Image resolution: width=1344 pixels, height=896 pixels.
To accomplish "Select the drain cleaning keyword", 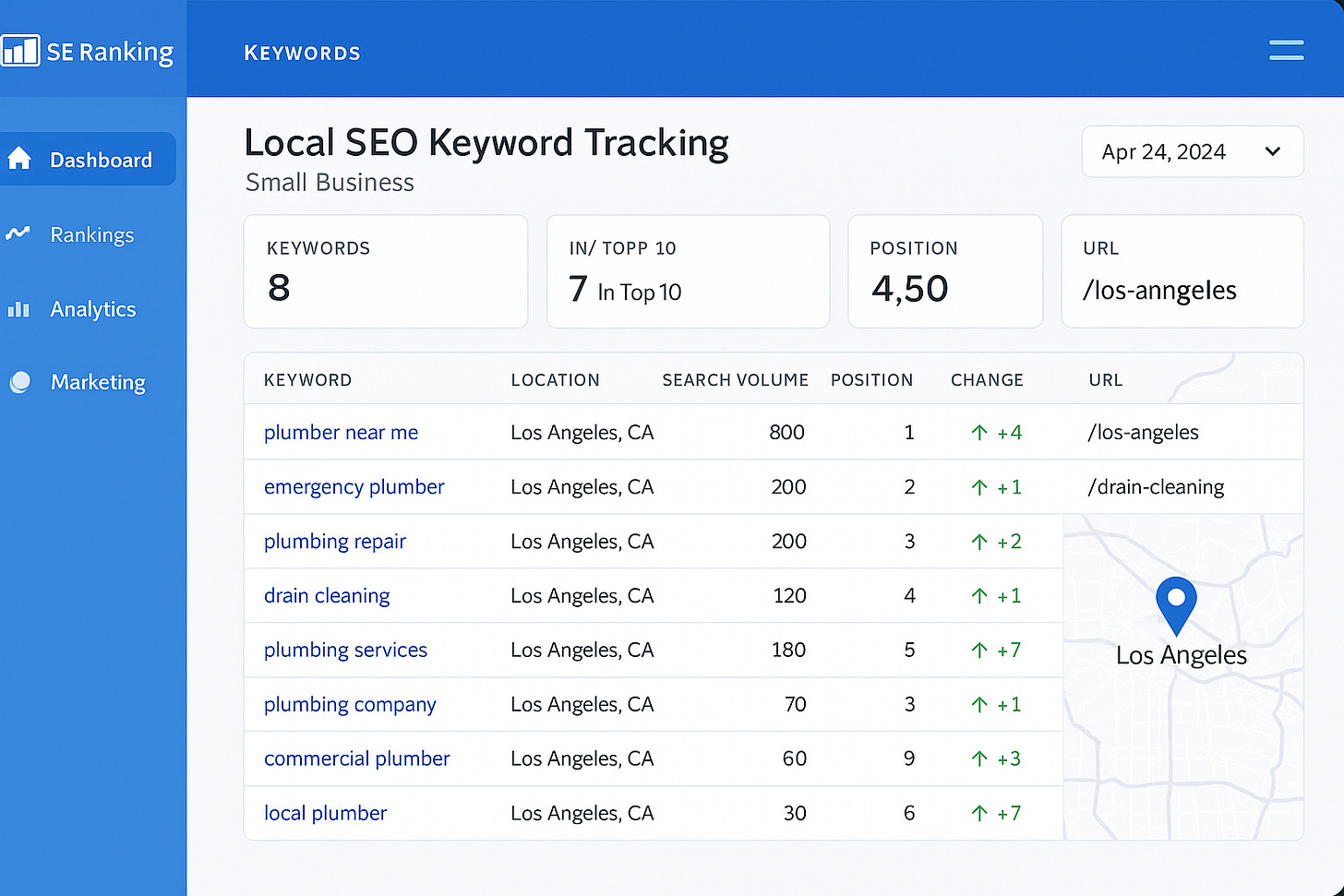I will pyautogui.click(x=327, y=595).
